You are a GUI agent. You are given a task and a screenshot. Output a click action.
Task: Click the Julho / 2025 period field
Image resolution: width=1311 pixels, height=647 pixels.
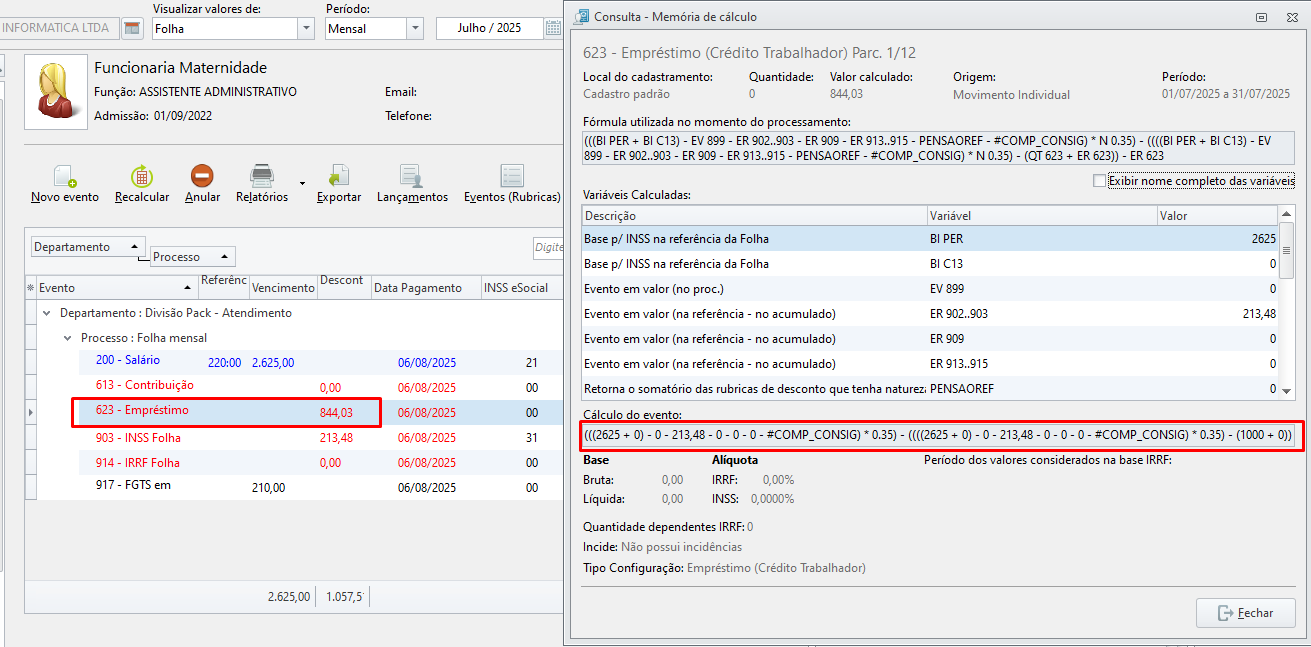click(x=490, y=29)
